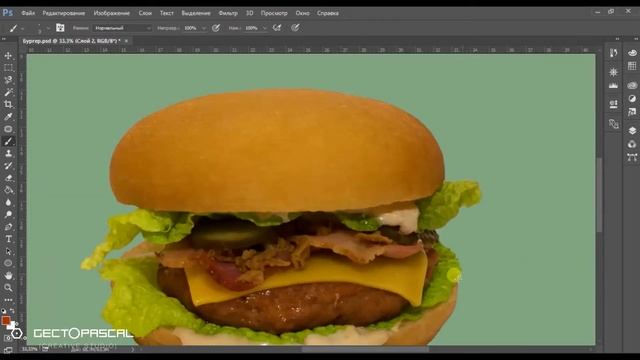Viewport: 640px width, 360px height.
Task: Open the blend mode dropdown
Action: (x=122, y=28)
